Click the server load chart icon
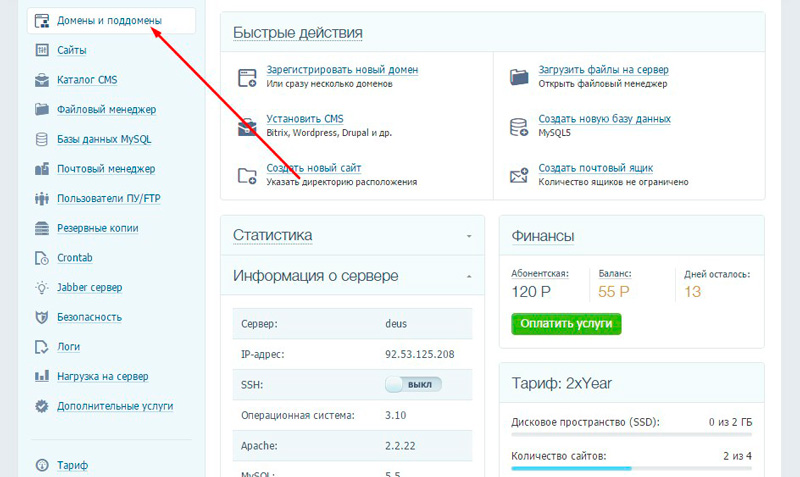The image size is (800, 477). 42,377
